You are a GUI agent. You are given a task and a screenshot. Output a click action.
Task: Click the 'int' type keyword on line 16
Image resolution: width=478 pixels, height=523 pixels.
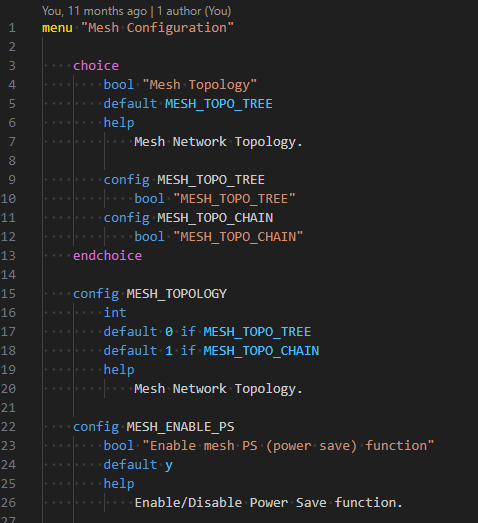115,313
